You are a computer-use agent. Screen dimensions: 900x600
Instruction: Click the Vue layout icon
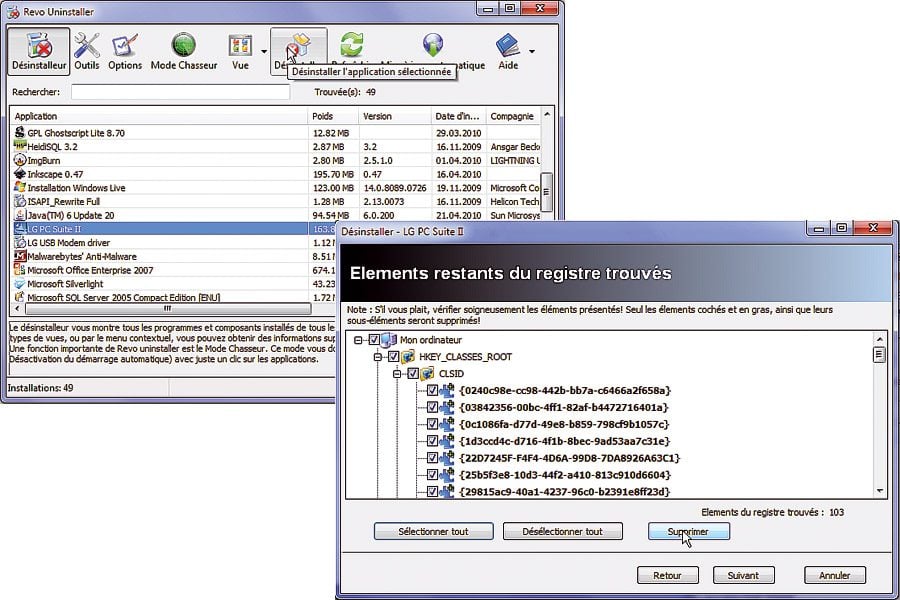pos(240,46)
